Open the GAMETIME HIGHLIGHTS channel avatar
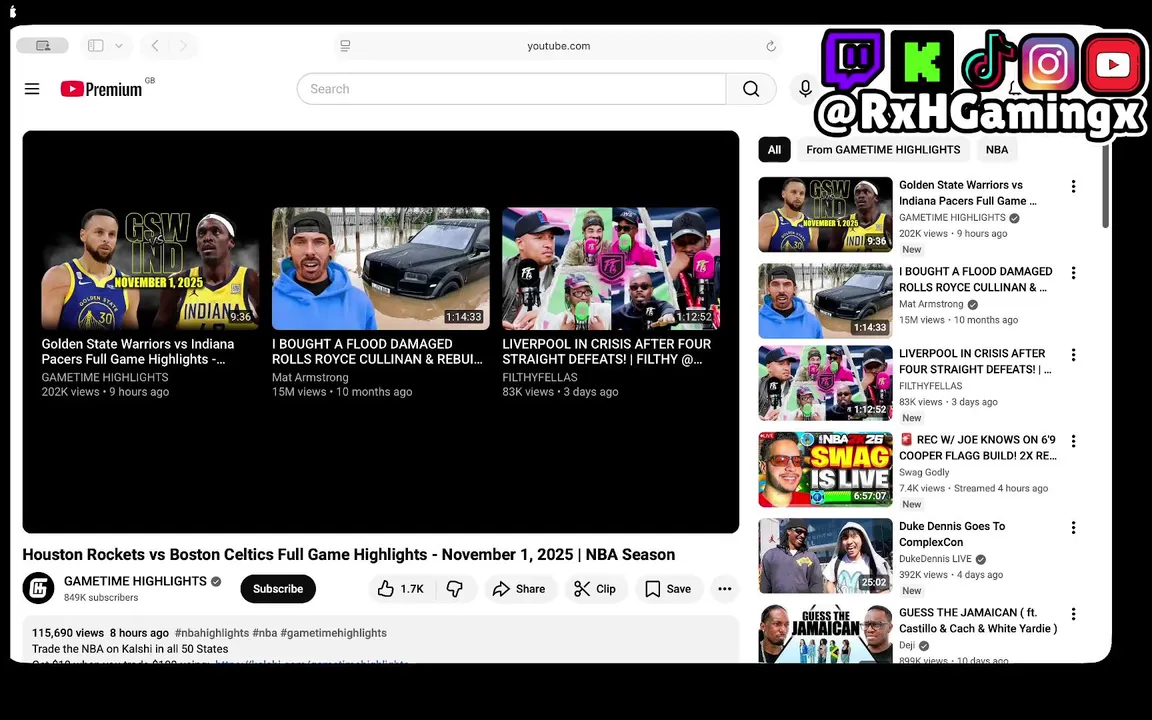 point(38,588)
